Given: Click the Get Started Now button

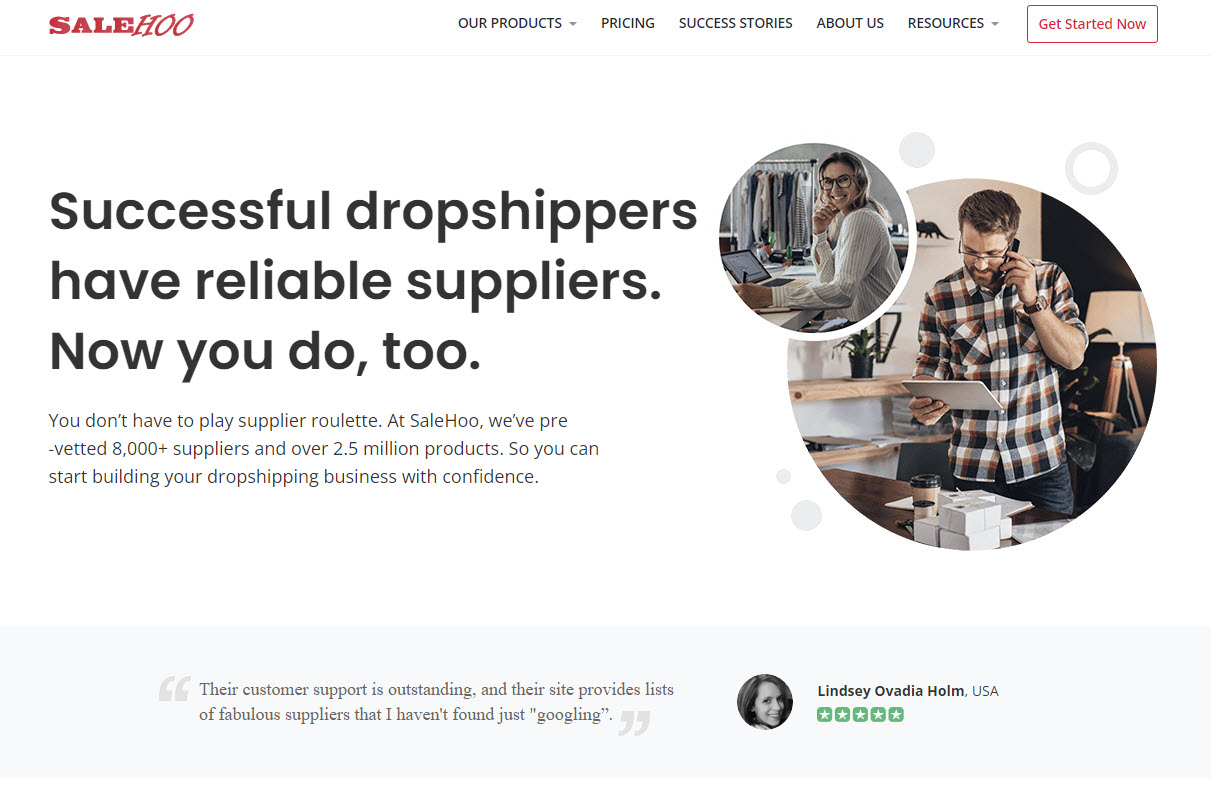Looking at the screenshot, I should (x=1092, y=24).
